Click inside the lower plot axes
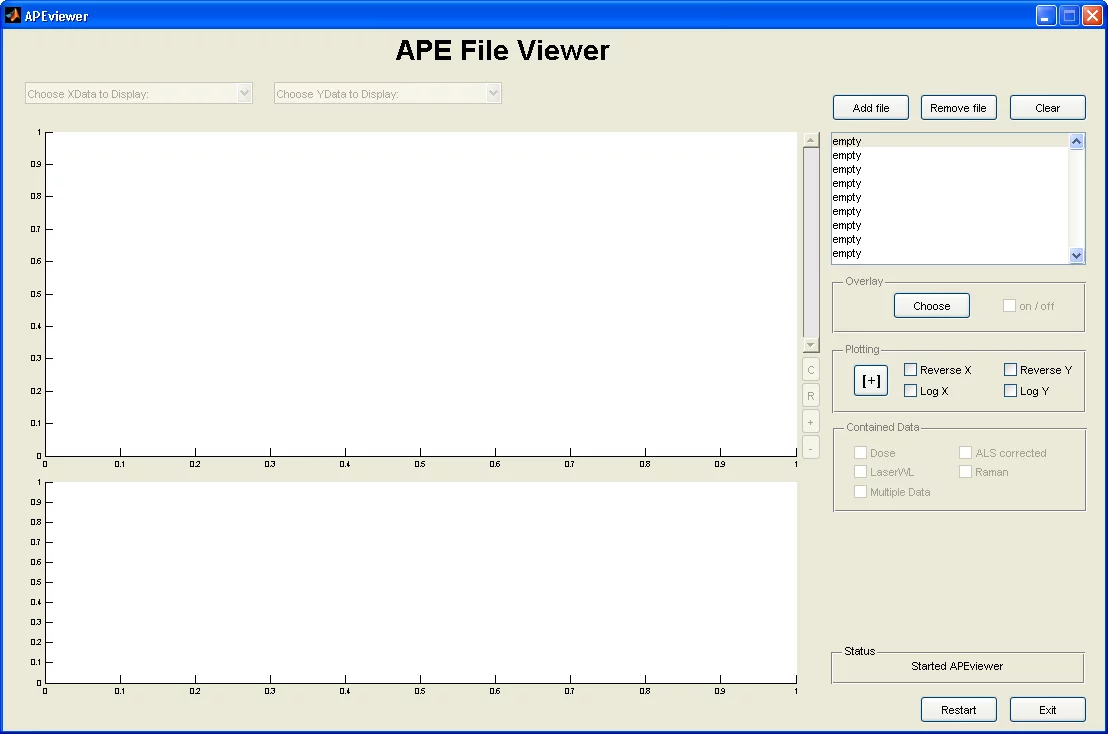Viewport: 1108px width, 734px height. 421,582
